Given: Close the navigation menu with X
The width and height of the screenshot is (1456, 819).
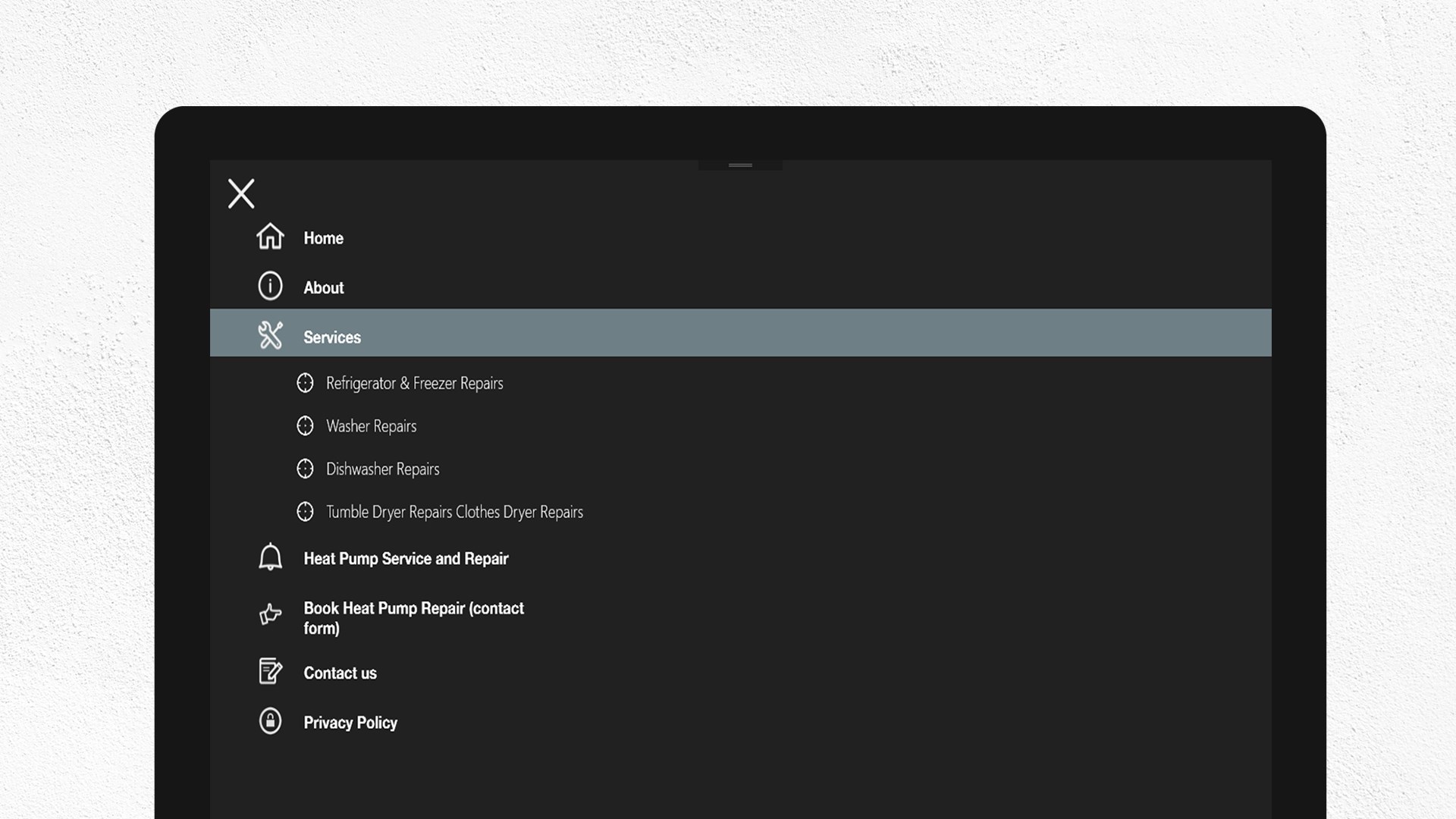Looking at the screenshot, I should (x=241, y=193).
